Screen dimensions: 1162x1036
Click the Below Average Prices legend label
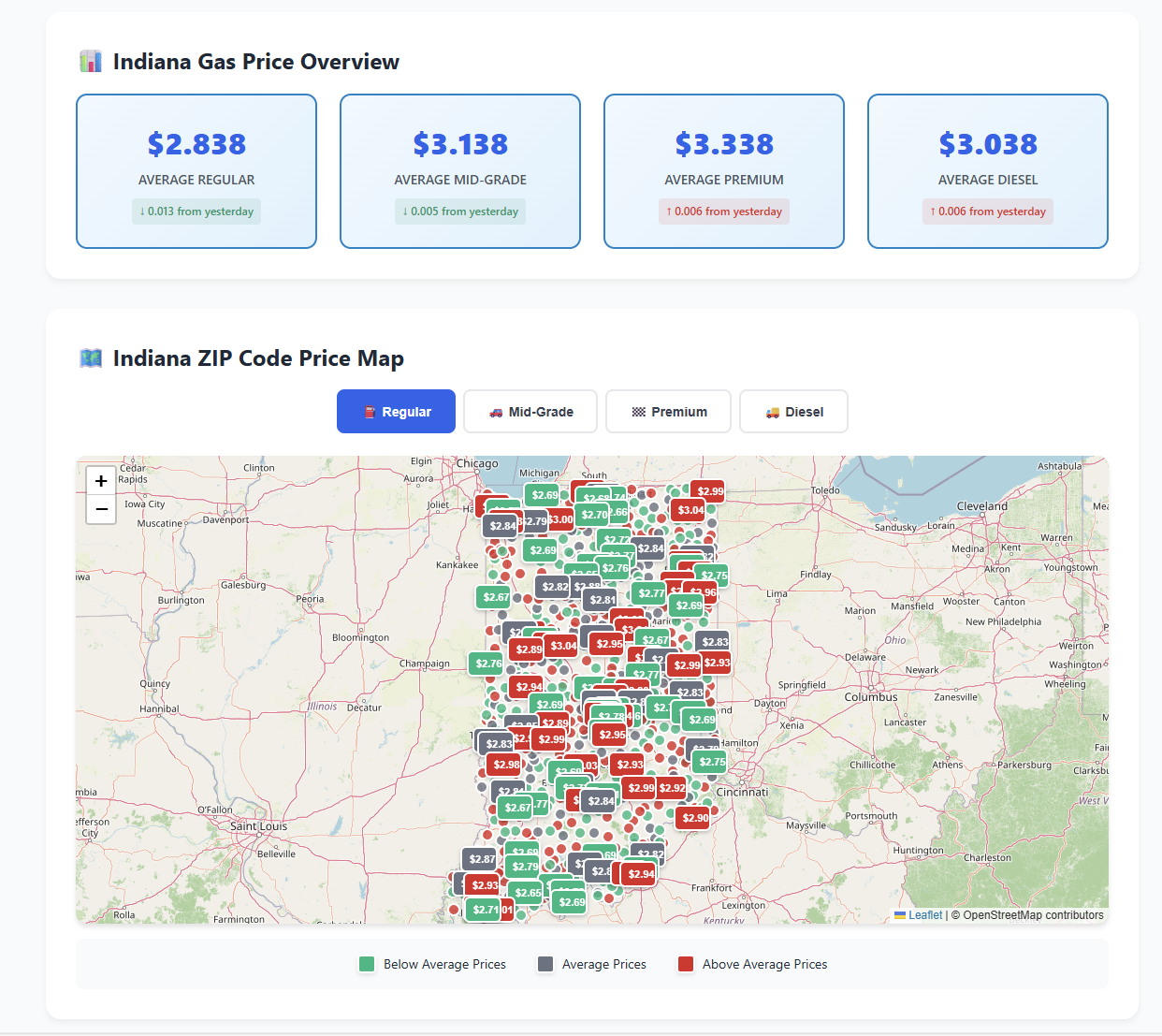(444, 964)
